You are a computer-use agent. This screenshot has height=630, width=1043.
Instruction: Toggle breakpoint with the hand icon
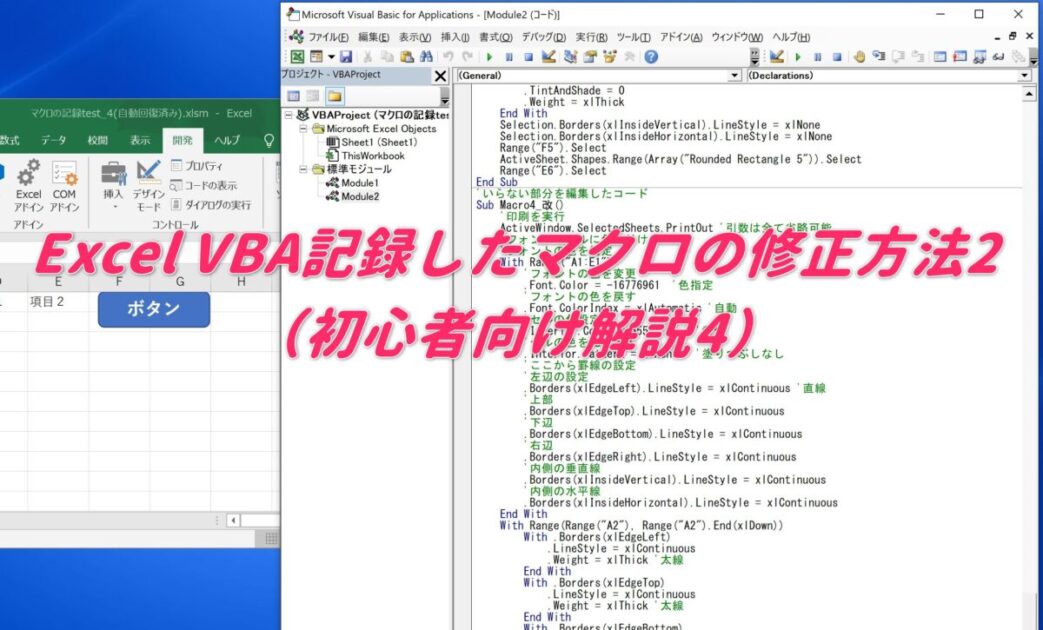[x=859, y=57]
